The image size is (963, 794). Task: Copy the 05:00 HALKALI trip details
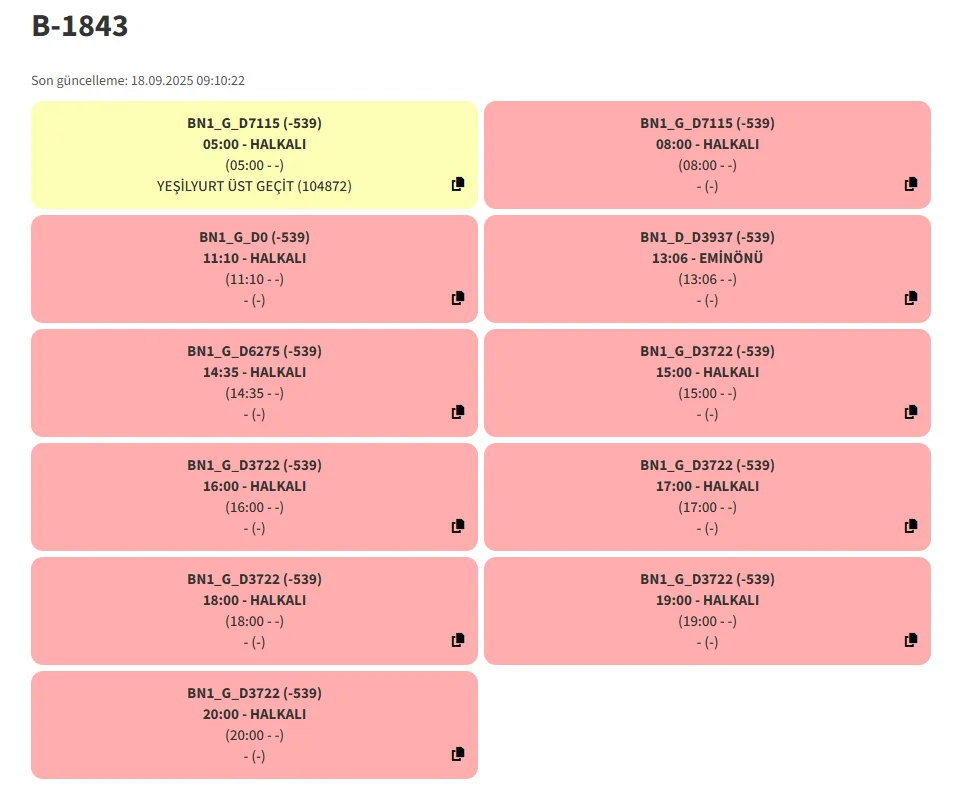(x=458, y=184)
